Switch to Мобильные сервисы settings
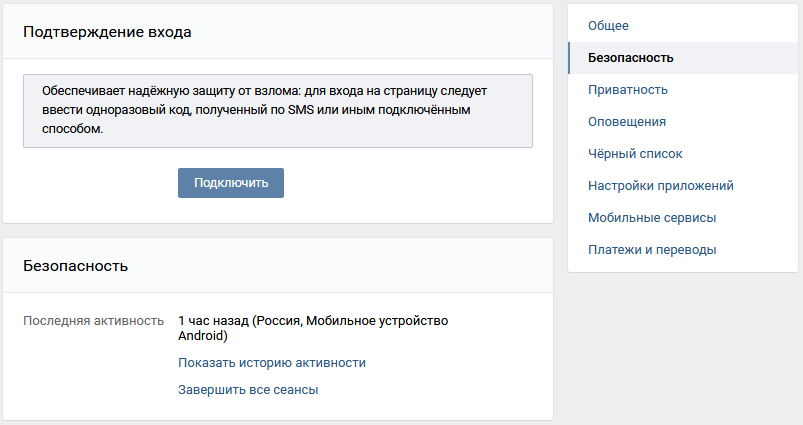This screenshot has height=425, width=803. pos(652,218)
